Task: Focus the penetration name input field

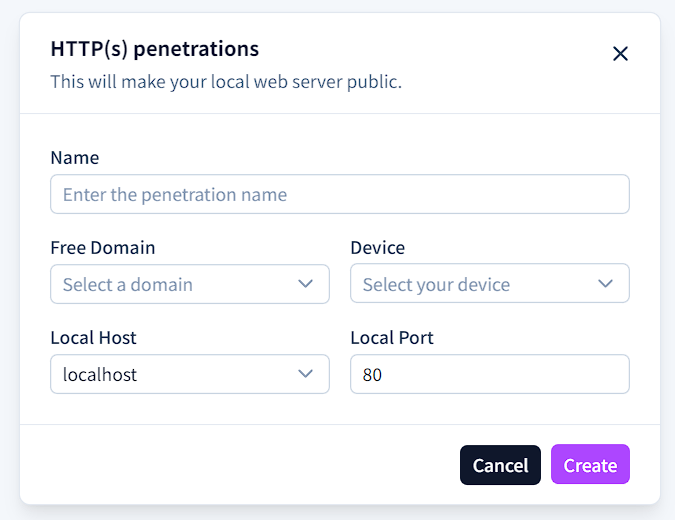Action: [340, 194]
